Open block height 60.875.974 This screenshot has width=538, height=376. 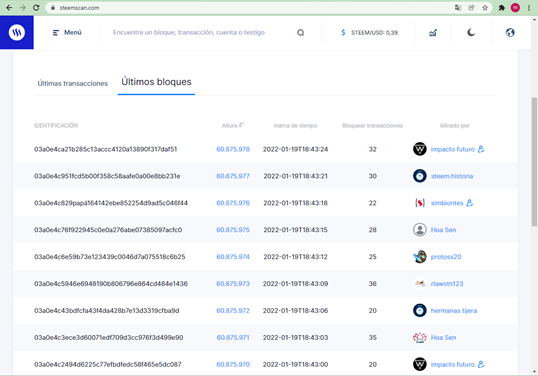[233, 257]
